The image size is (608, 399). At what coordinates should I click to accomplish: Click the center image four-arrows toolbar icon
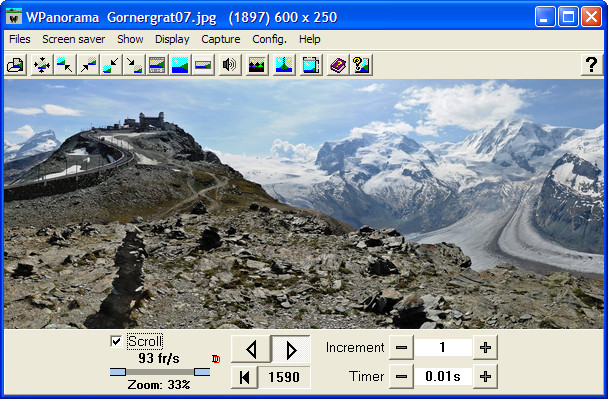(x=41, y=65)
